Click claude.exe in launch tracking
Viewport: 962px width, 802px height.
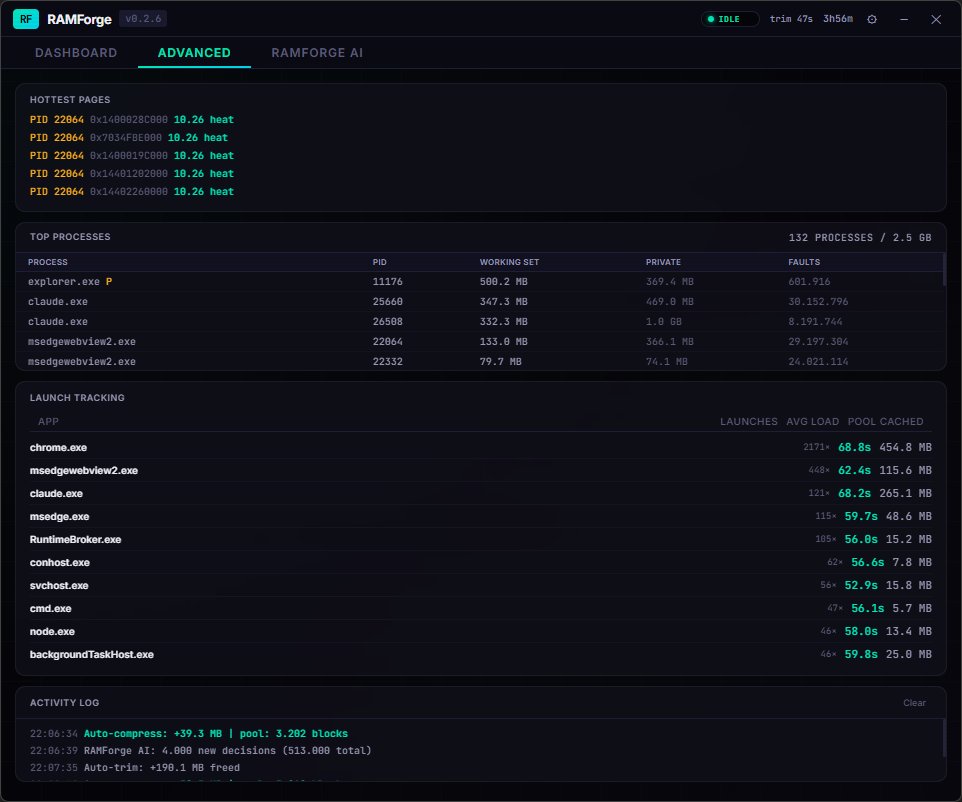[56, 493]
